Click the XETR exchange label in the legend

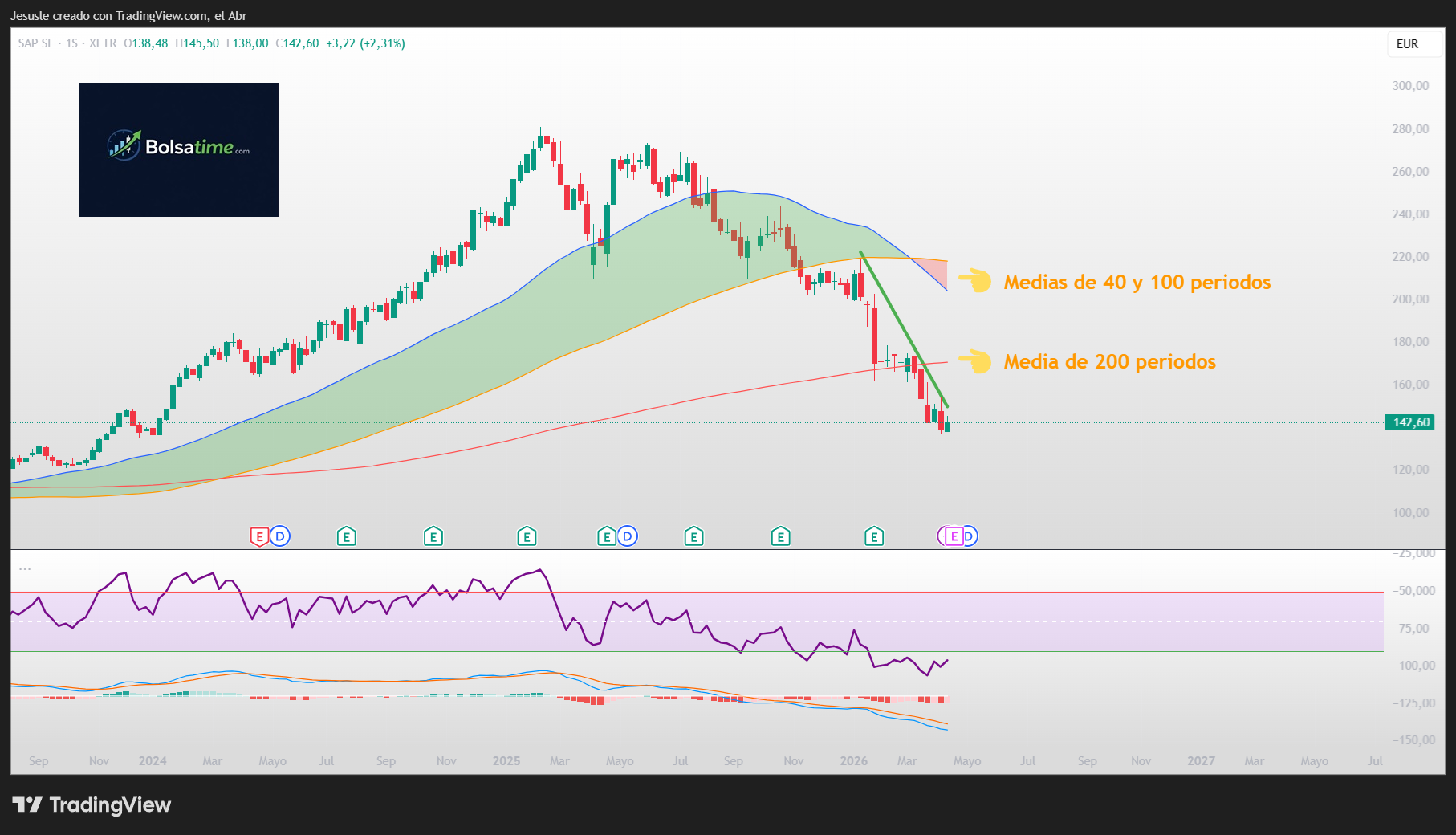[x=103, y=44]
